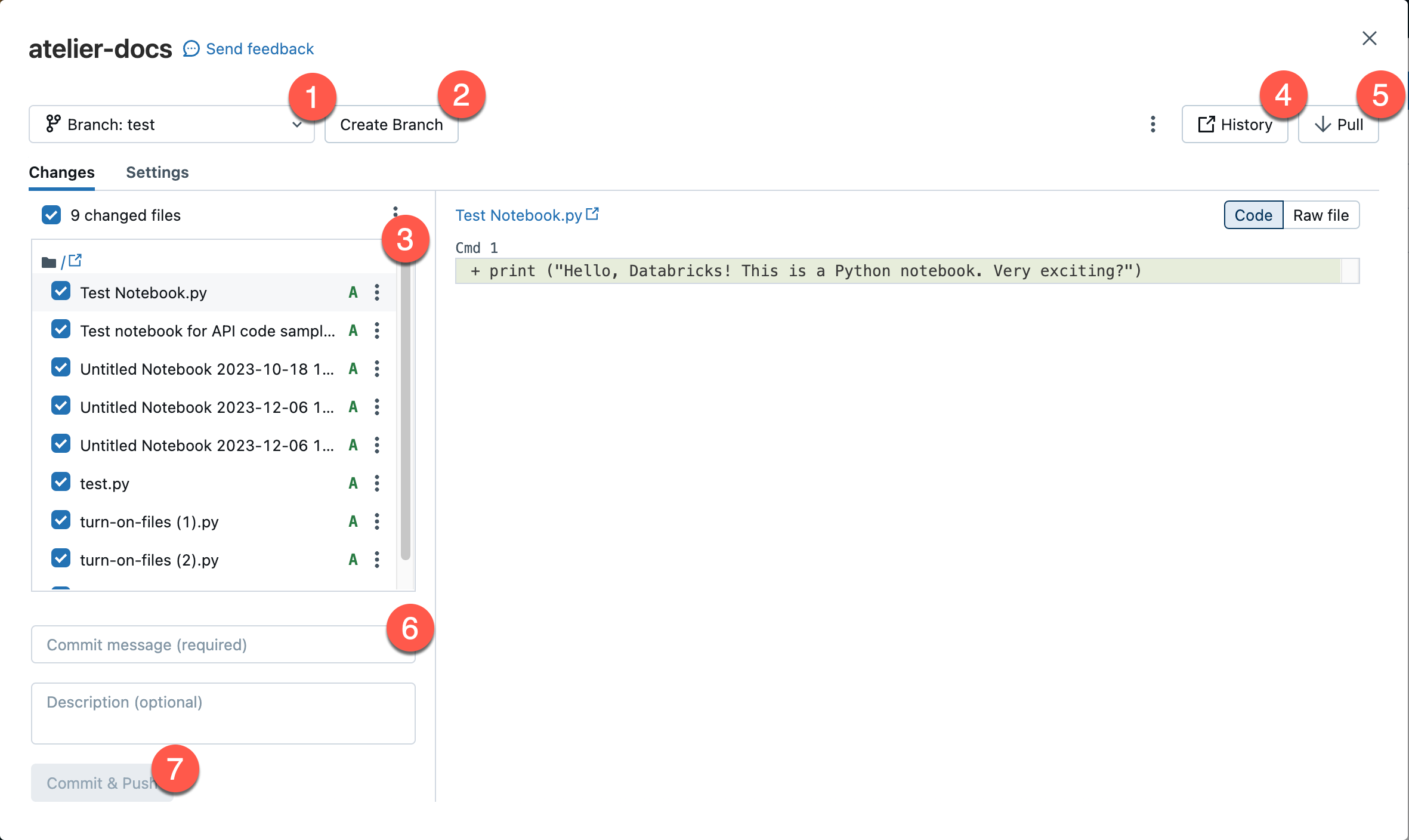The image size is (1409, 840).
Task: Switch to the Changes tab
Action: [x=62, y=171]
